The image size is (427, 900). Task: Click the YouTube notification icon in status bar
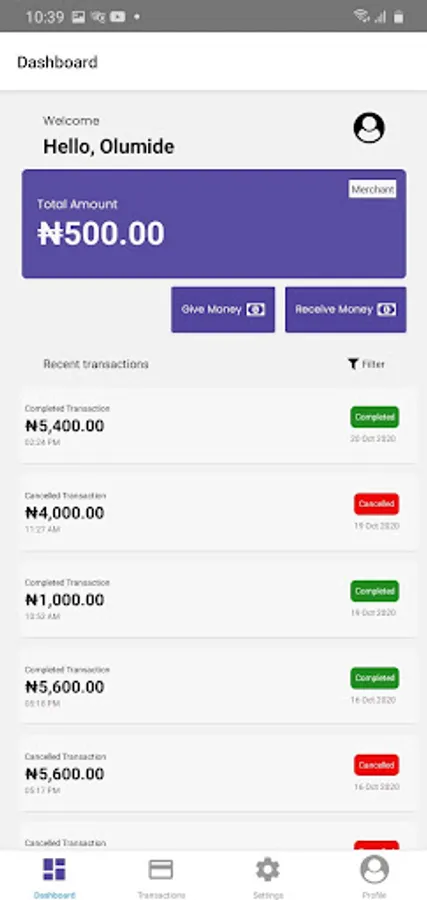(x=118, y=17)
